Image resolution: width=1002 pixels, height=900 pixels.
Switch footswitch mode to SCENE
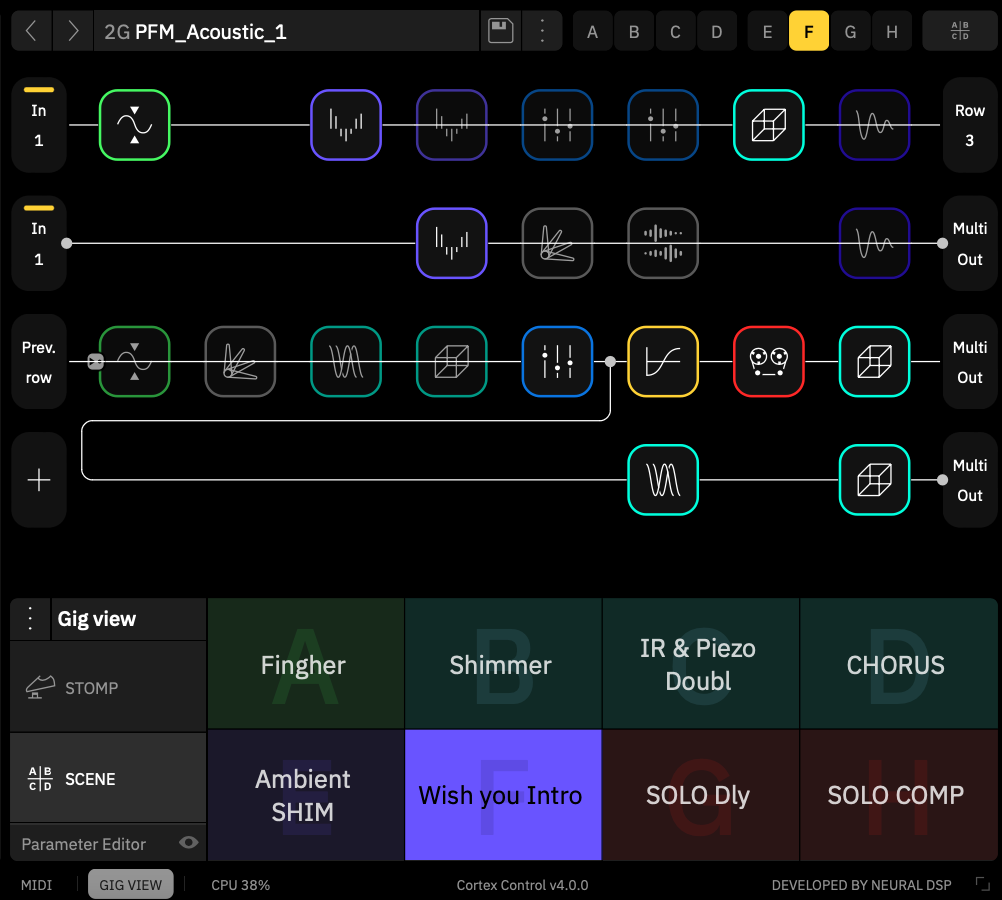point(107,778)
